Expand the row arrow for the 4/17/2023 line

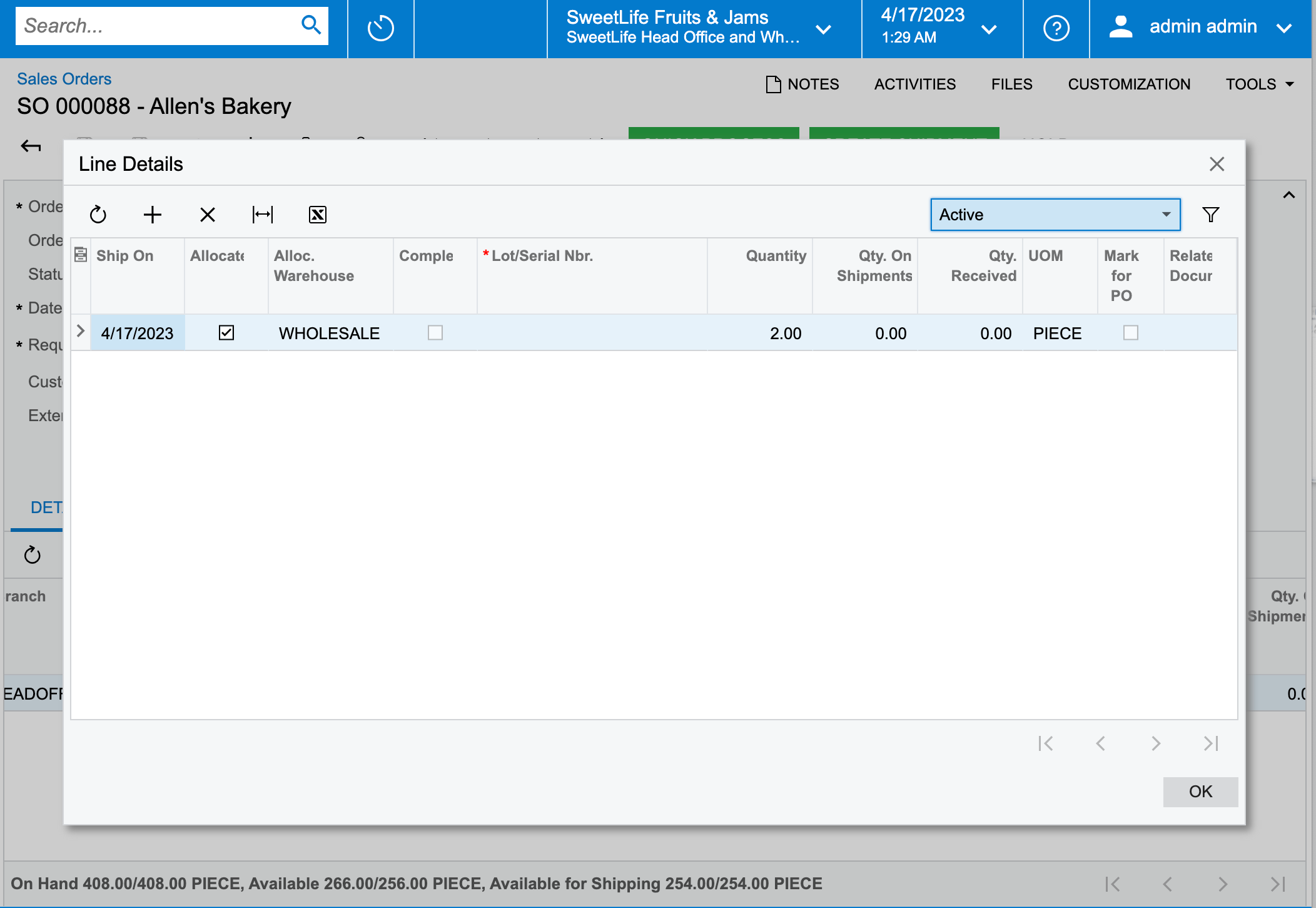(80, 331)
